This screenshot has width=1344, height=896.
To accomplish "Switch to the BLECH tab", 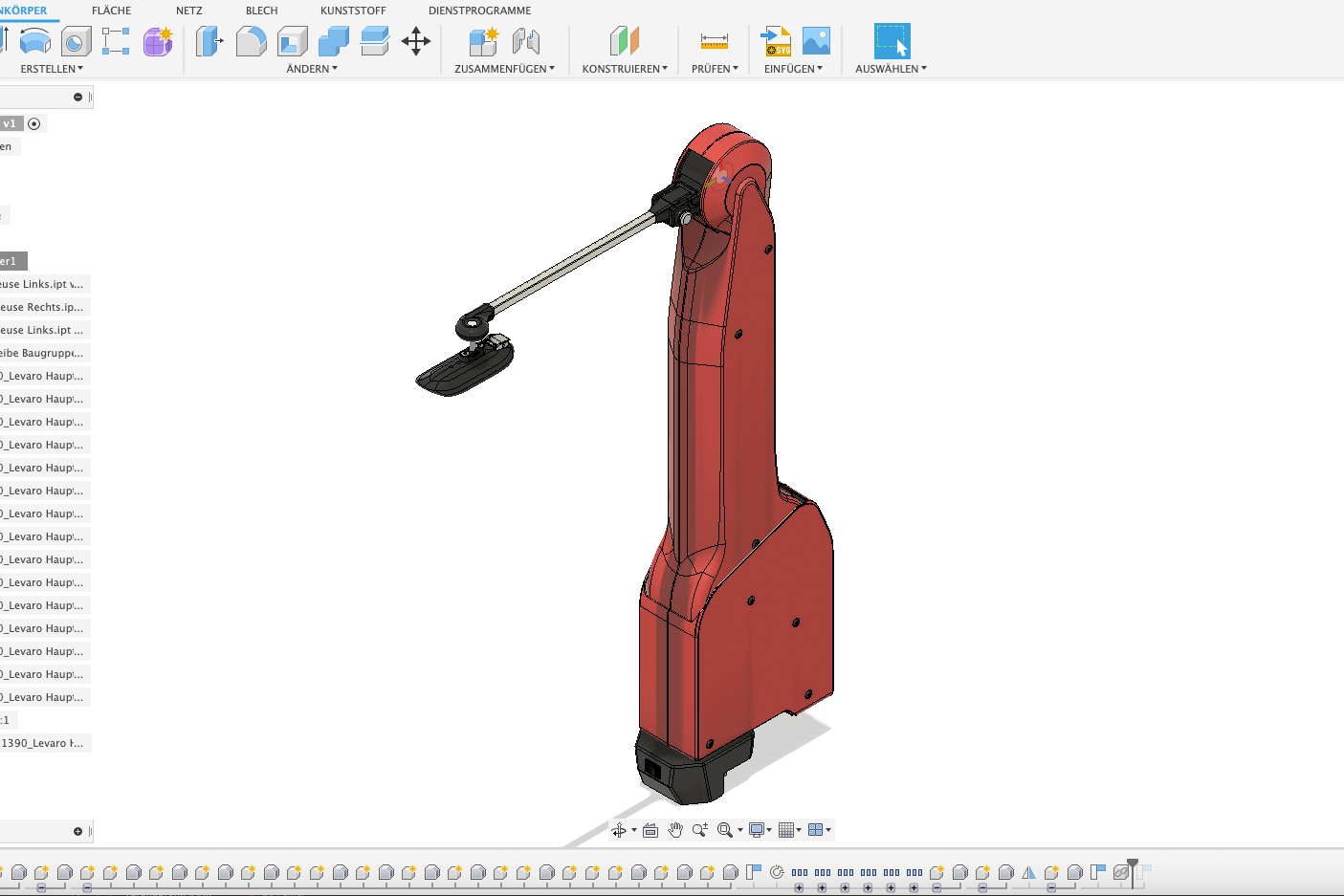I will tap(262, 11).
